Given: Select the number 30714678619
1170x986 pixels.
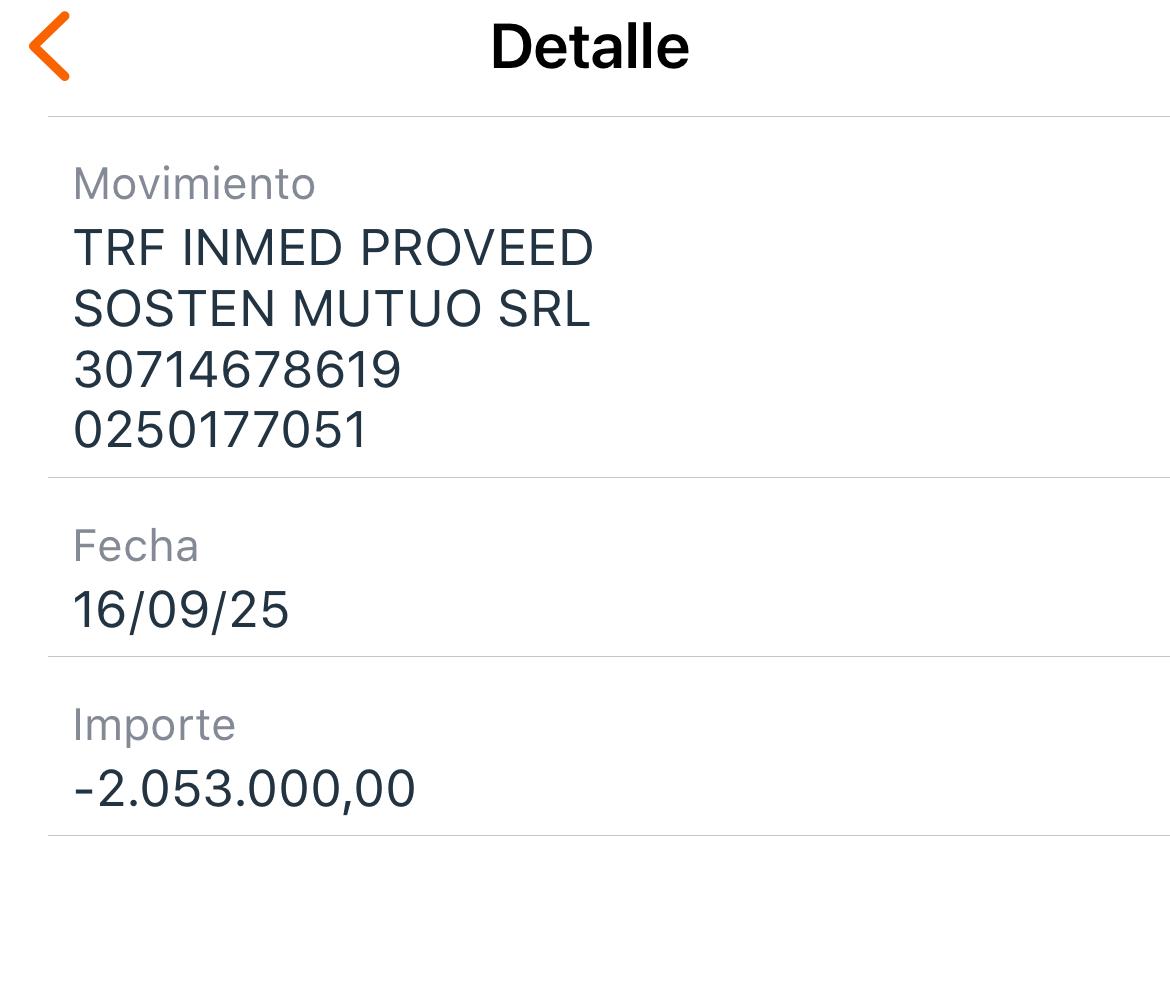Looking at the screenshot, I should pyautogui.click(x=237, y=370).
